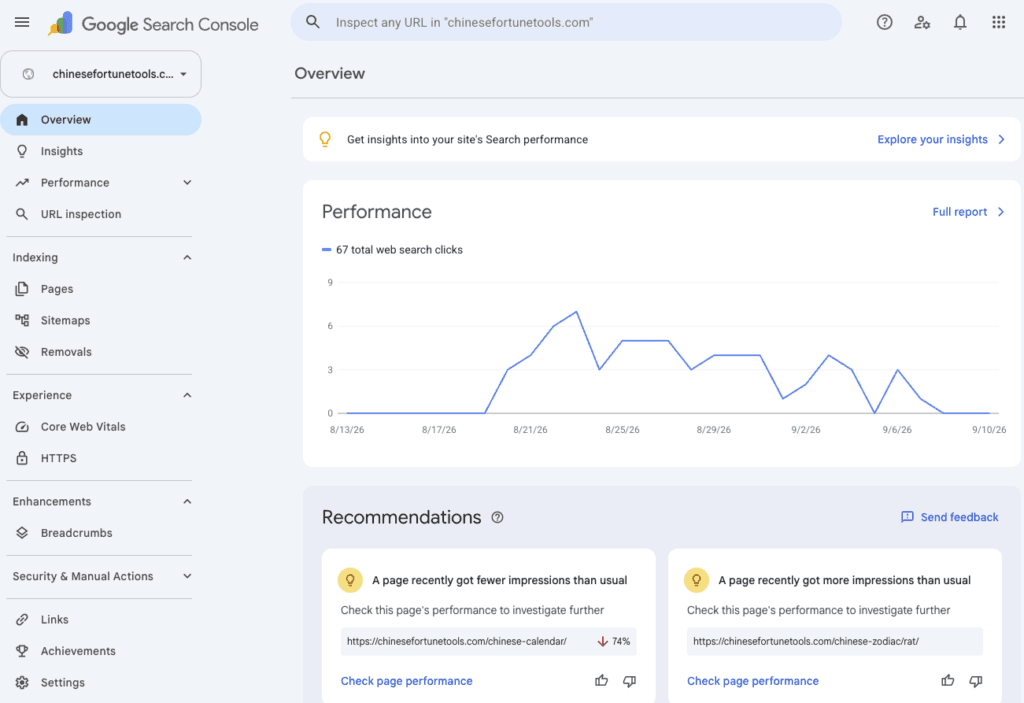Click the URL inspection magnifier icon
The height and width of the screenshot is (703, 1024).
click(22, 214)
